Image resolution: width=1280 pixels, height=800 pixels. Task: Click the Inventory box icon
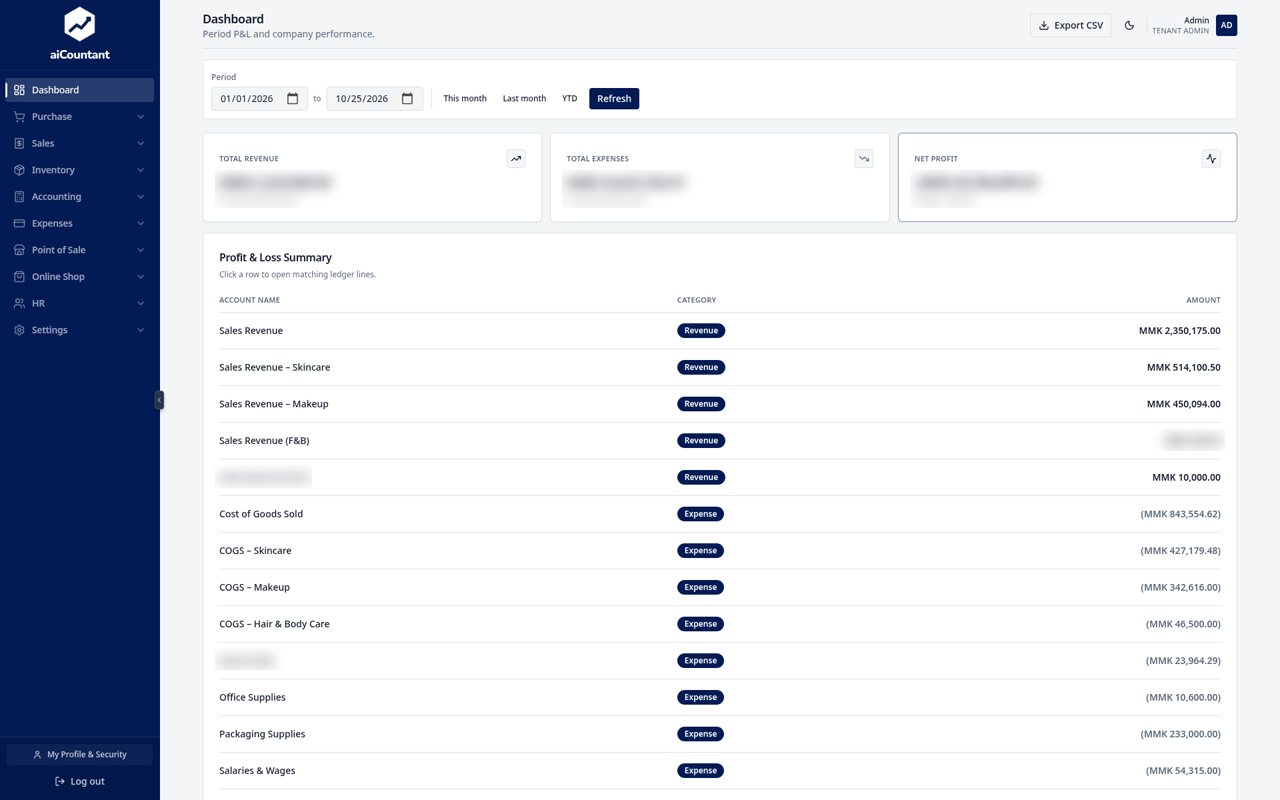click(19, 170)
